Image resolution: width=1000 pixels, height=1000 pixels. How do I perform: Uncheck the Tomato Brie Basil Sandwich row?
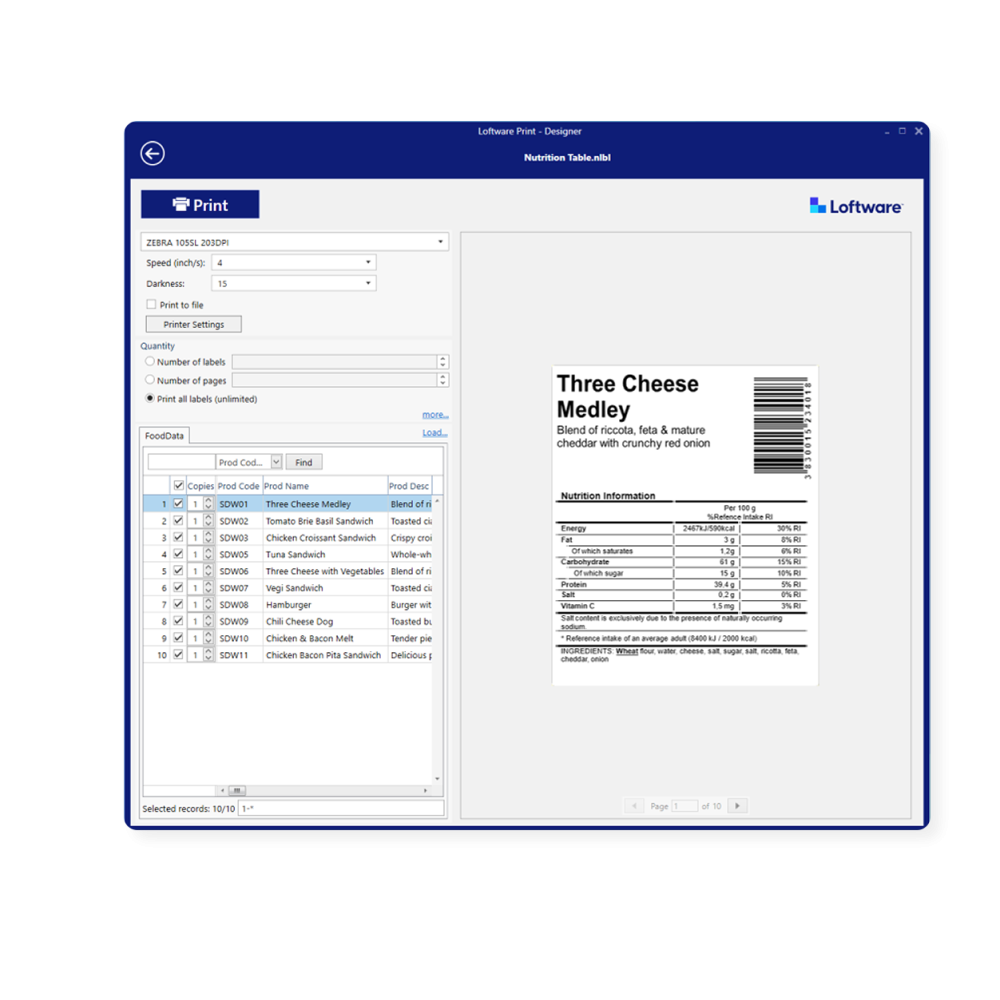178,521
